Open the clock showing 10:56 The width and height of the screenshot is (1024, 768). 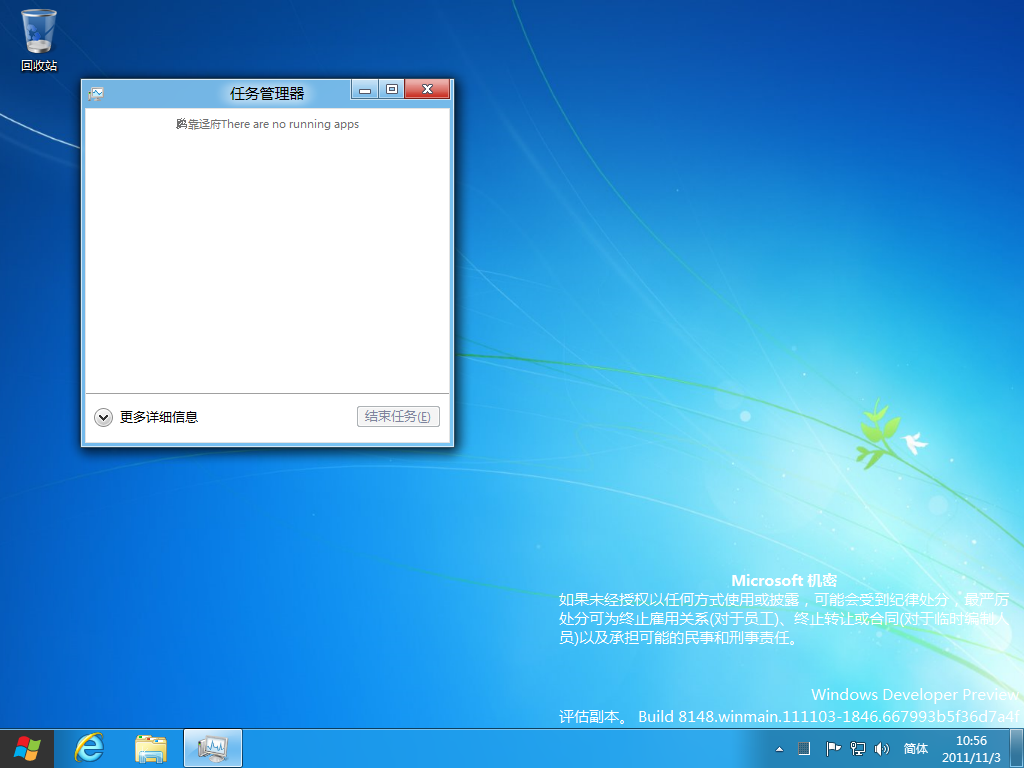pos(971,749)
